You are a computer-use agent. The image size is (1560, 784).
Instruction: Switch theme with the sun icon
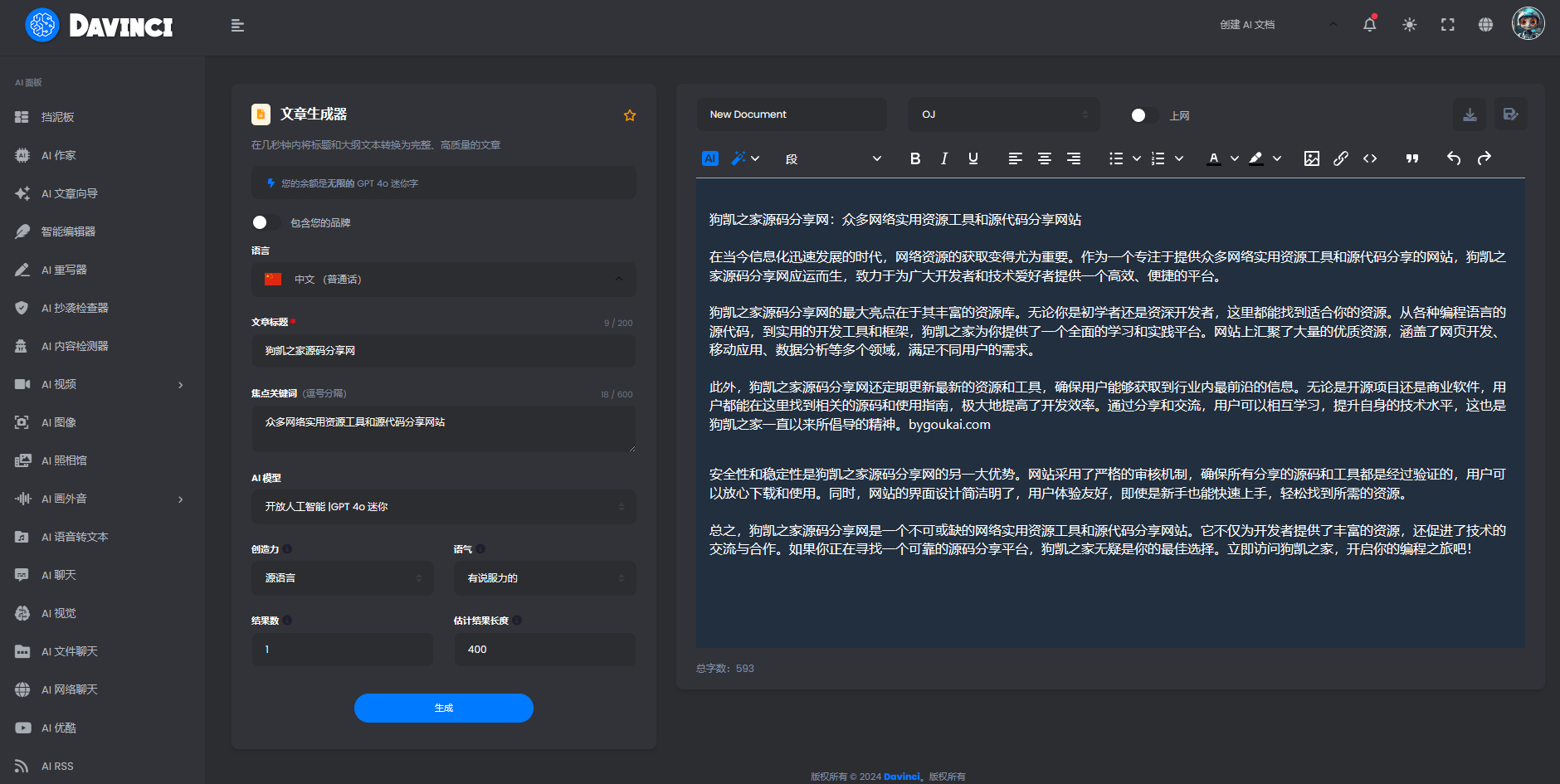[1409, 25]
